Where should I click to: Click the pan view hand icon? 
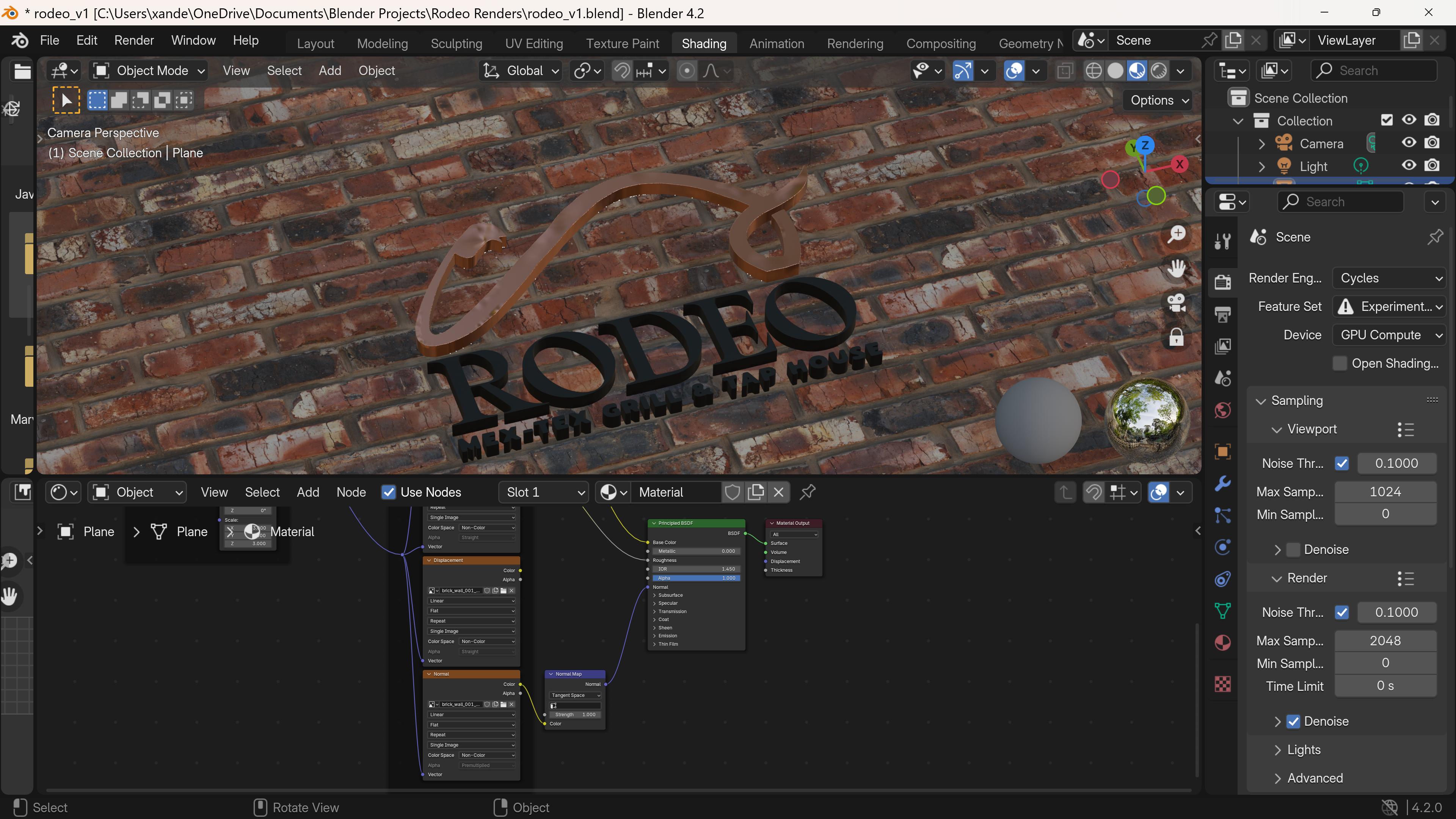[1177, 268]
